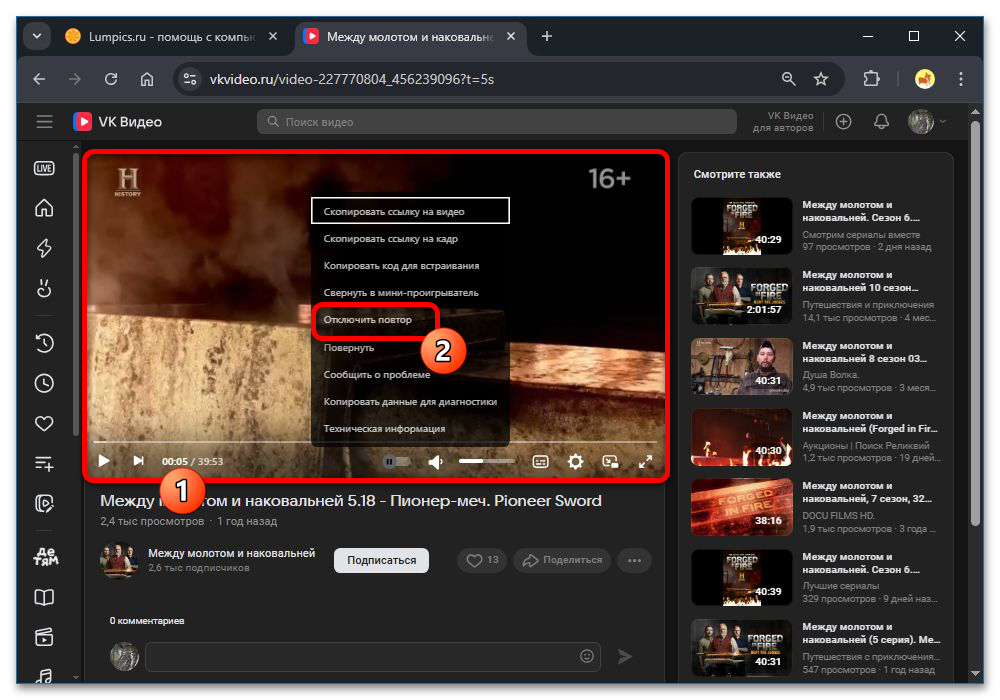Viewport: 1000px width, 700px height.
Task: Open Liked videos heart sidebar icon
Action: coord(44,423)
